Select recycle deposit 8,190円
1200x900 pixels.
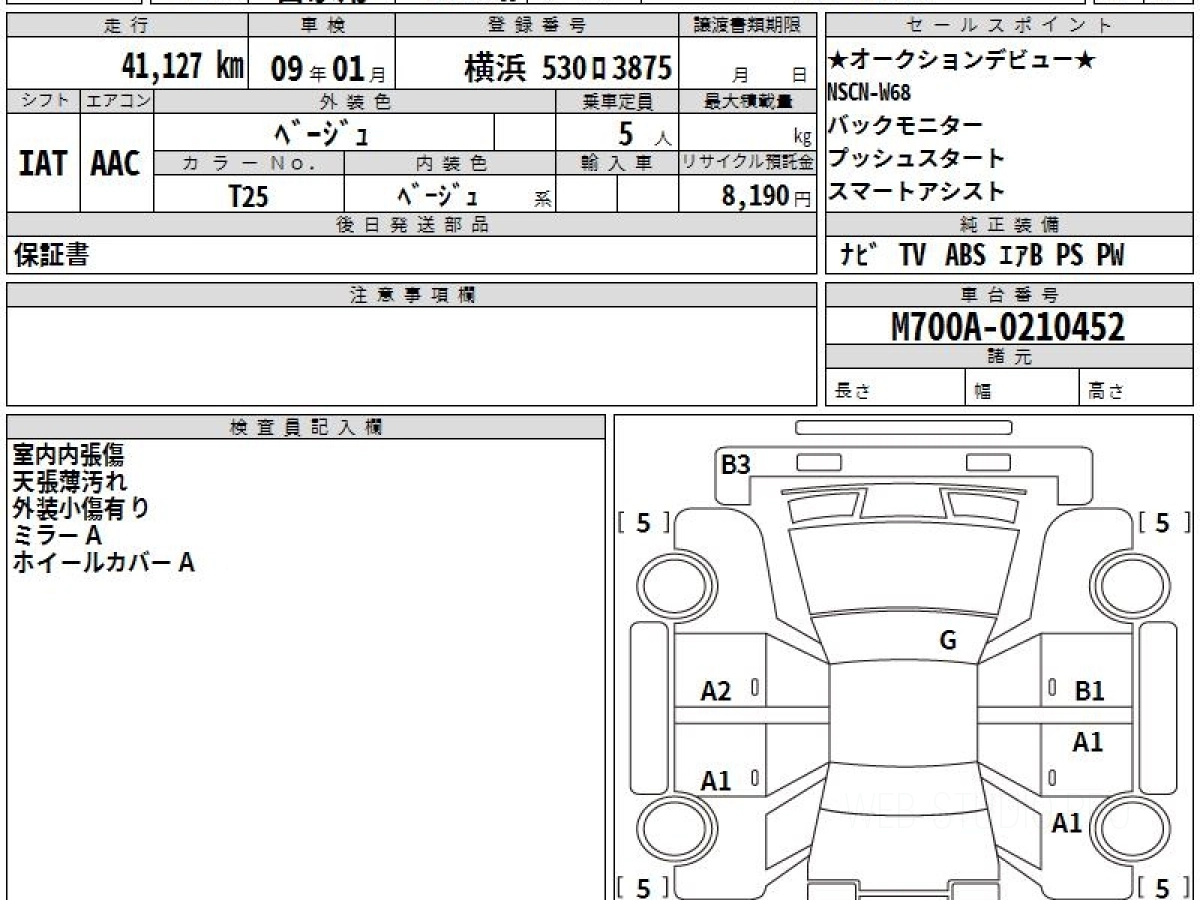(x=767, y=195)
